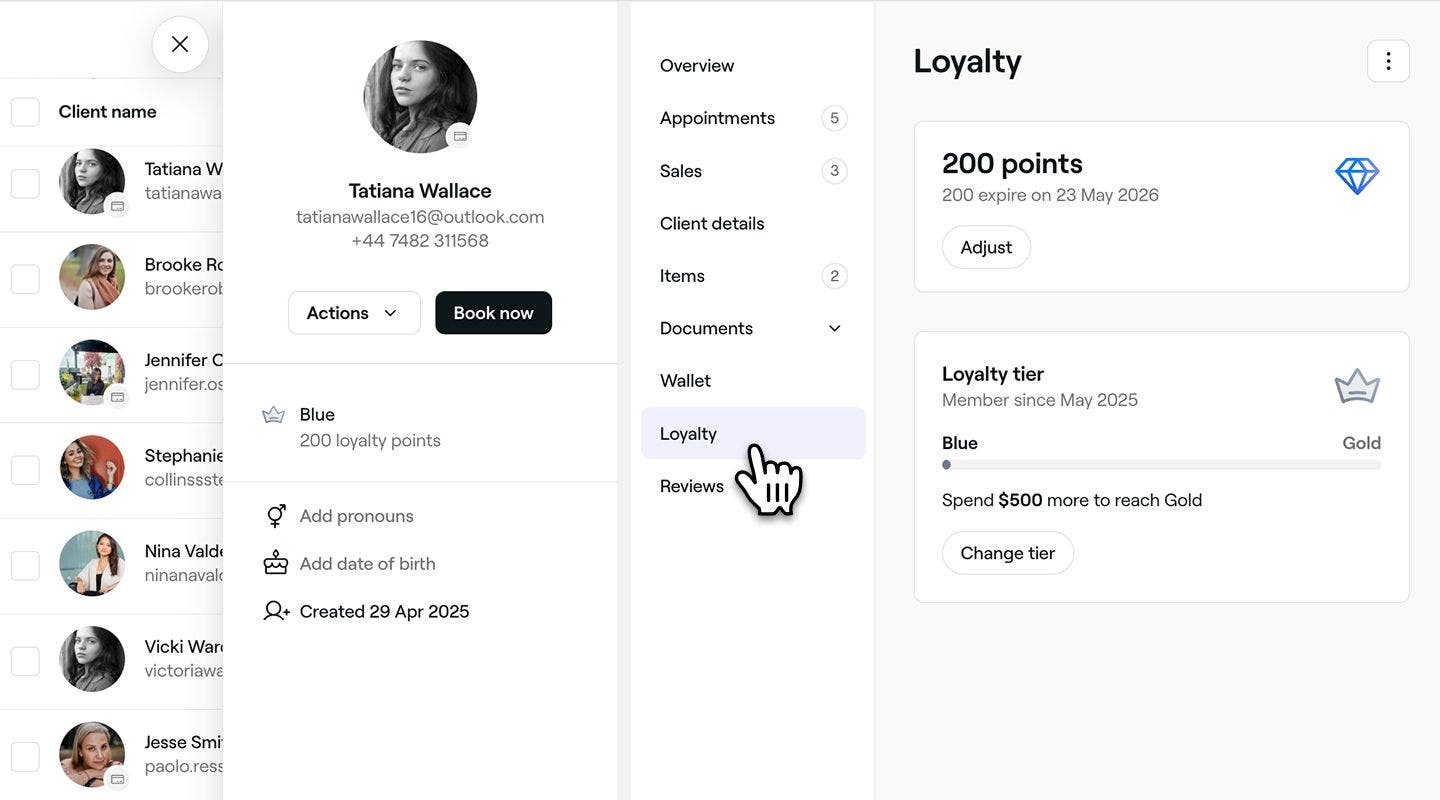The width and height of the screenshot is (1440, 800).
Task: Expand the Documents section chevron
Action: [x=835, y=328]
